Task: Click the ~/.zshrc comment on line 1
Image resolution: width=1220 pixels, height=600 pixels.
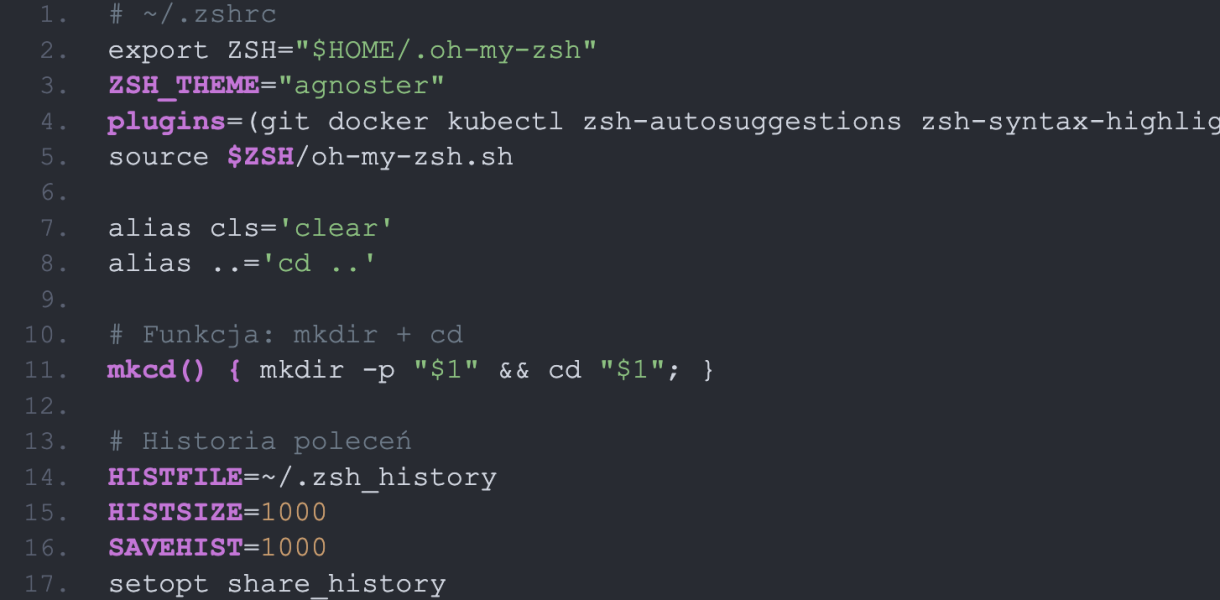Action: pyautogui.click(x=192, y=15)
